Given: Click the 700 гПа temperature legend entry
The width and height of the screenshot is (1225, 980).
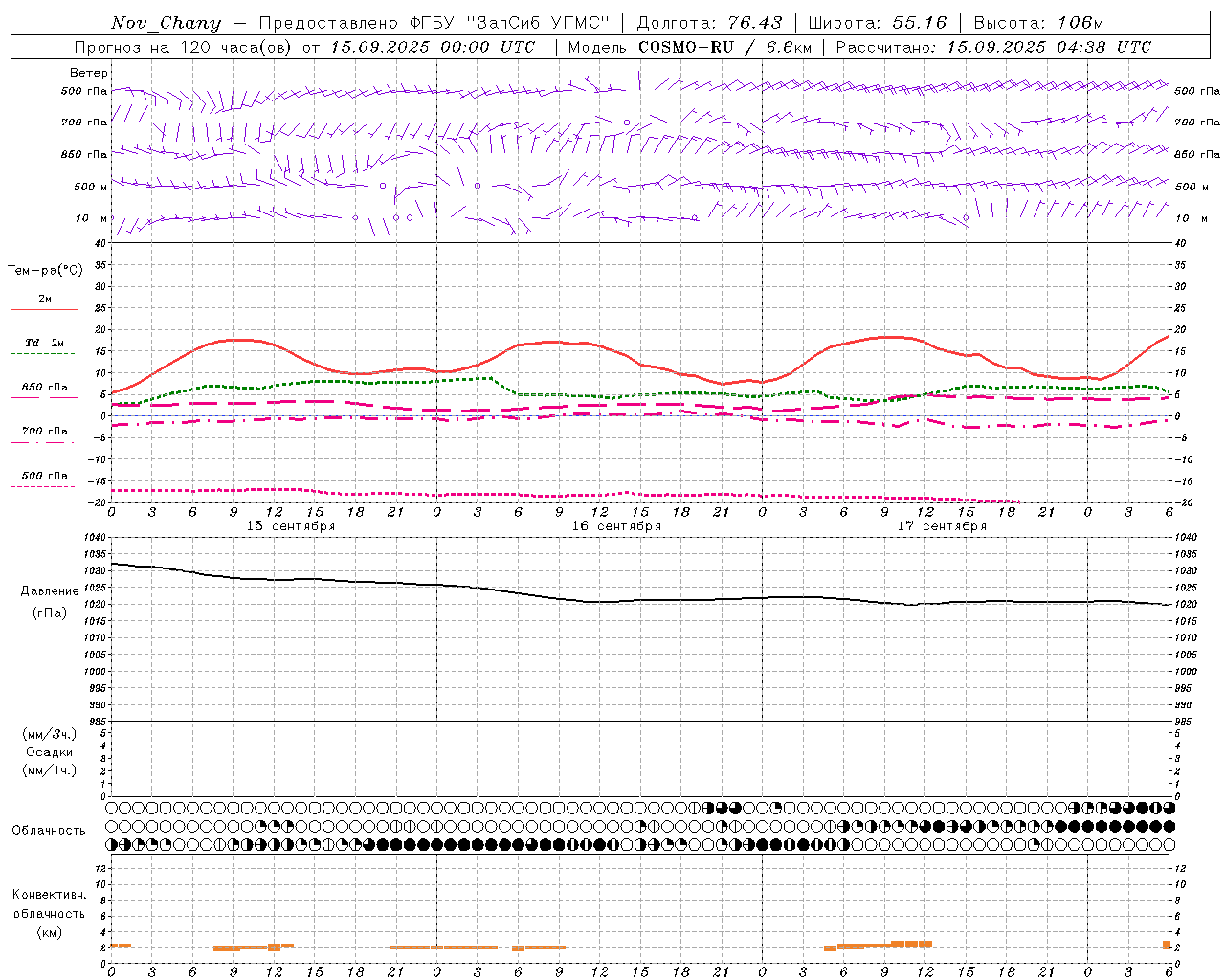Looking at the screenshot, I should pos(44,432).
